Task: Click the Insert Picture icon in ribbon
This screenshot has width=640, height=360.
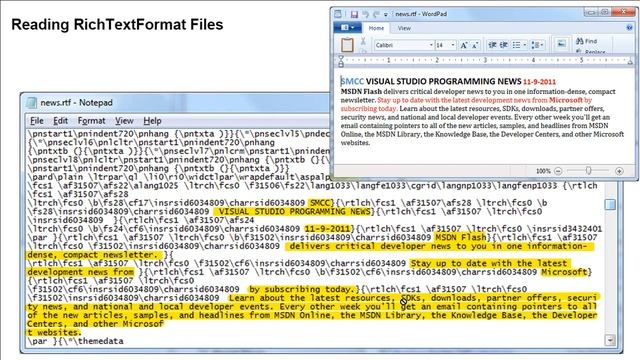Action: (562, 44)
